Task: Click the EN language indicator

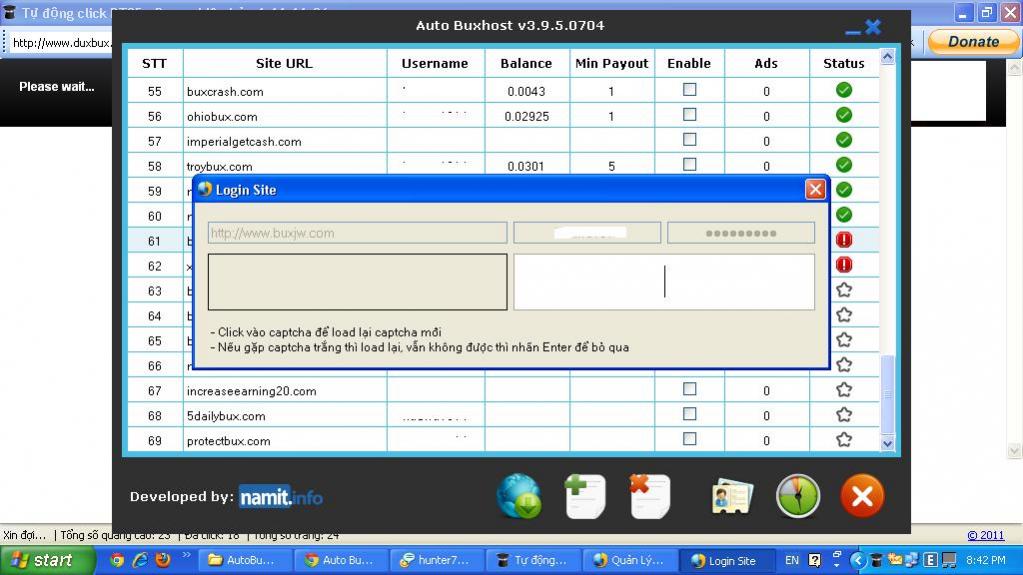Action: (x=791, y=560)
